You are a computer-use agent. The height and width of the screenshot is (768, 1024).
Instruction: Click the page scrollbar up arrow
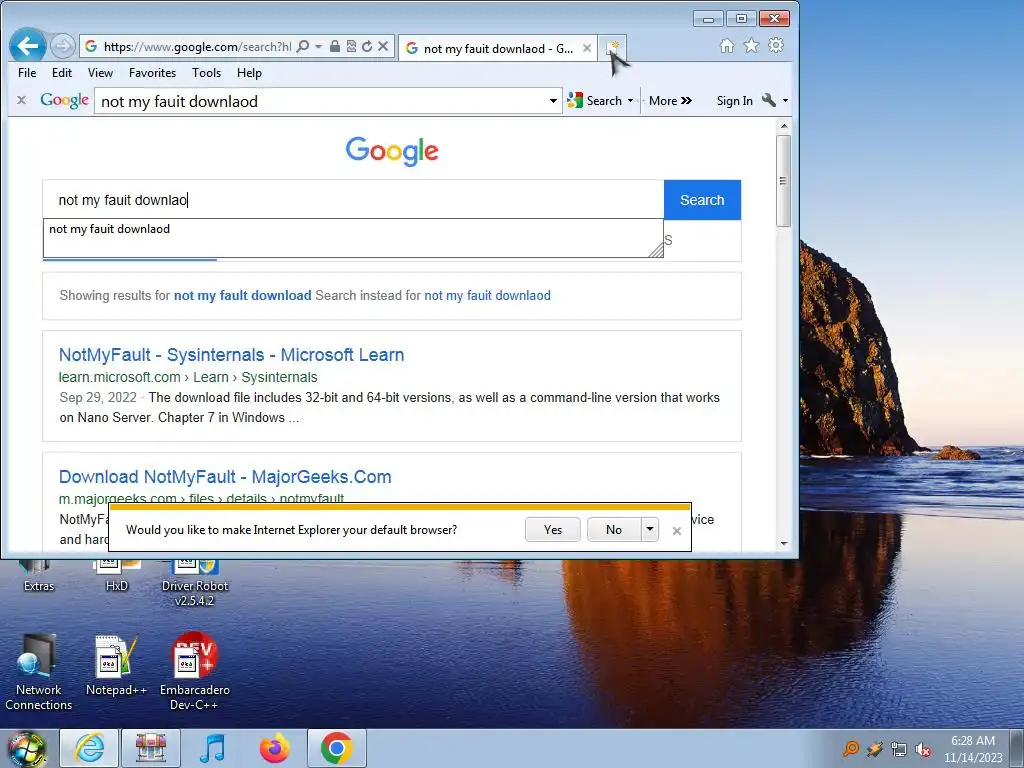click(784, 125)
